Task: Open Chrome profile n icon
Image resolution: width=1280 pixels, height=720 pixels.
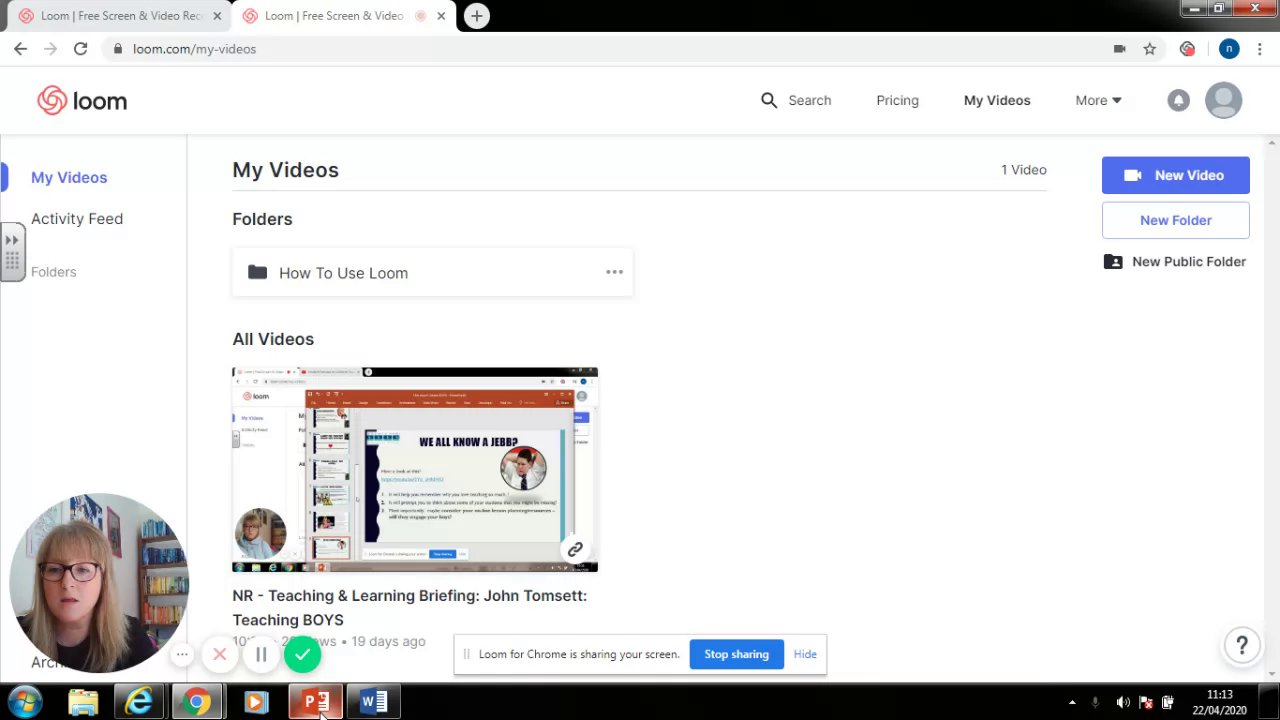Action: tap(1229, 48)
